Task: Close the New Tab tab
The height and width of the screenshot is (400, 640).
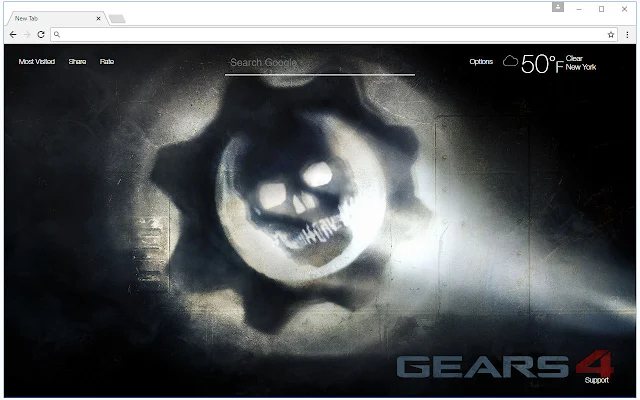Action: coord(98,18)
